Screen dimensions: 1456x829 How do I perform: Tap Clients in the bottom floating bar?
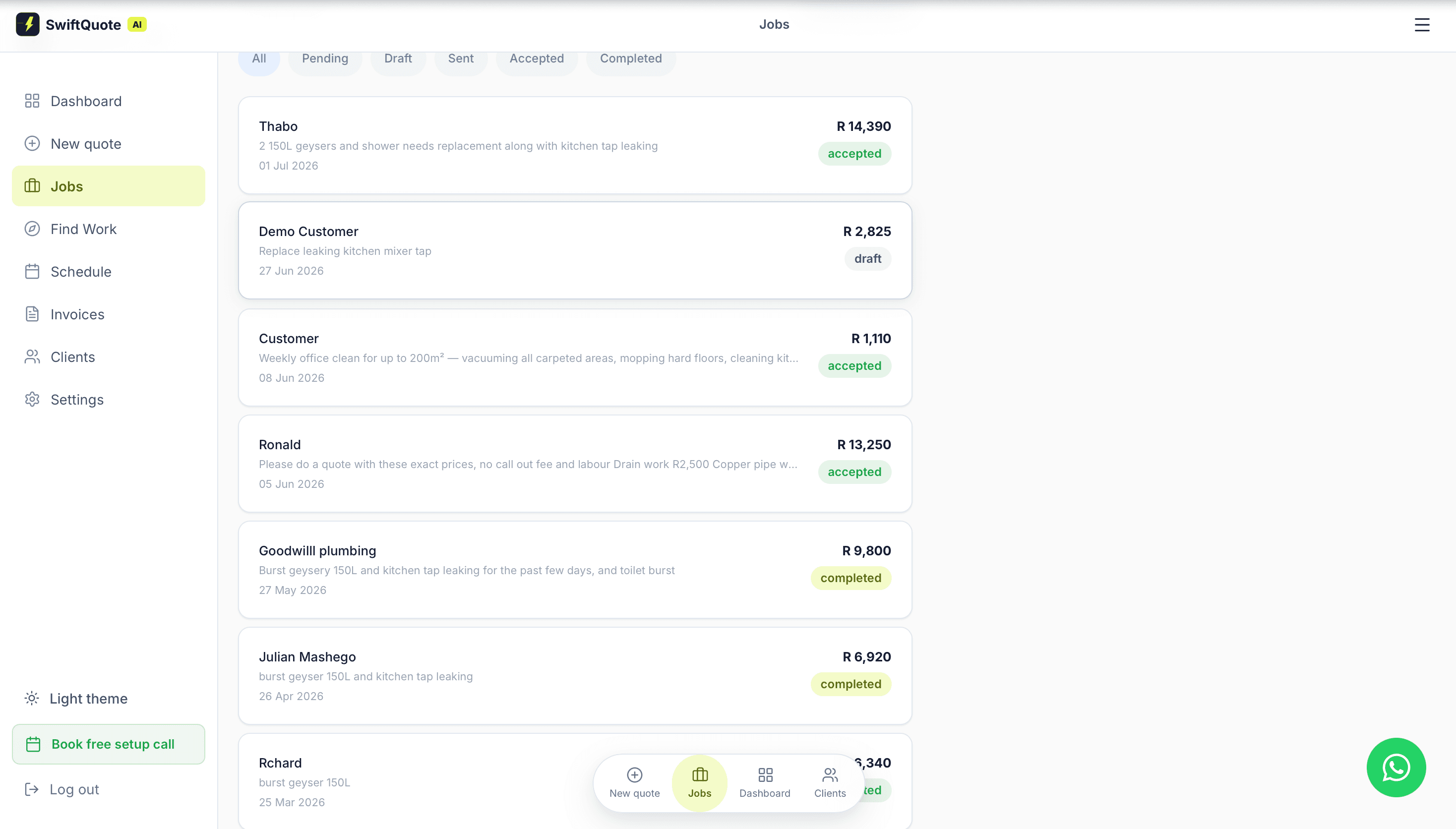830,783
